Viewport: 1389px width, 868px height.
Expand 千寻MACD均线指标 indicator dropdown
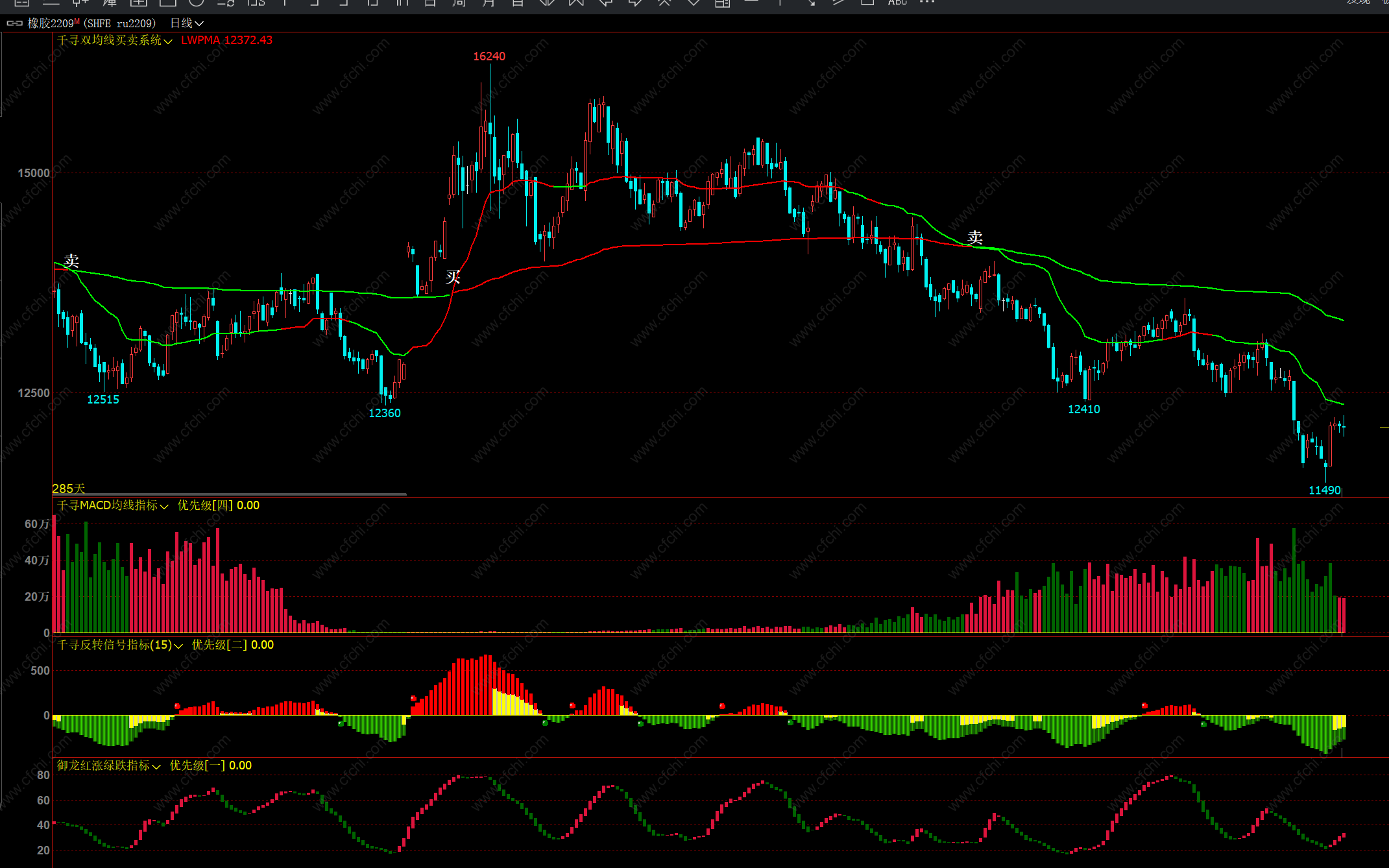164,506
